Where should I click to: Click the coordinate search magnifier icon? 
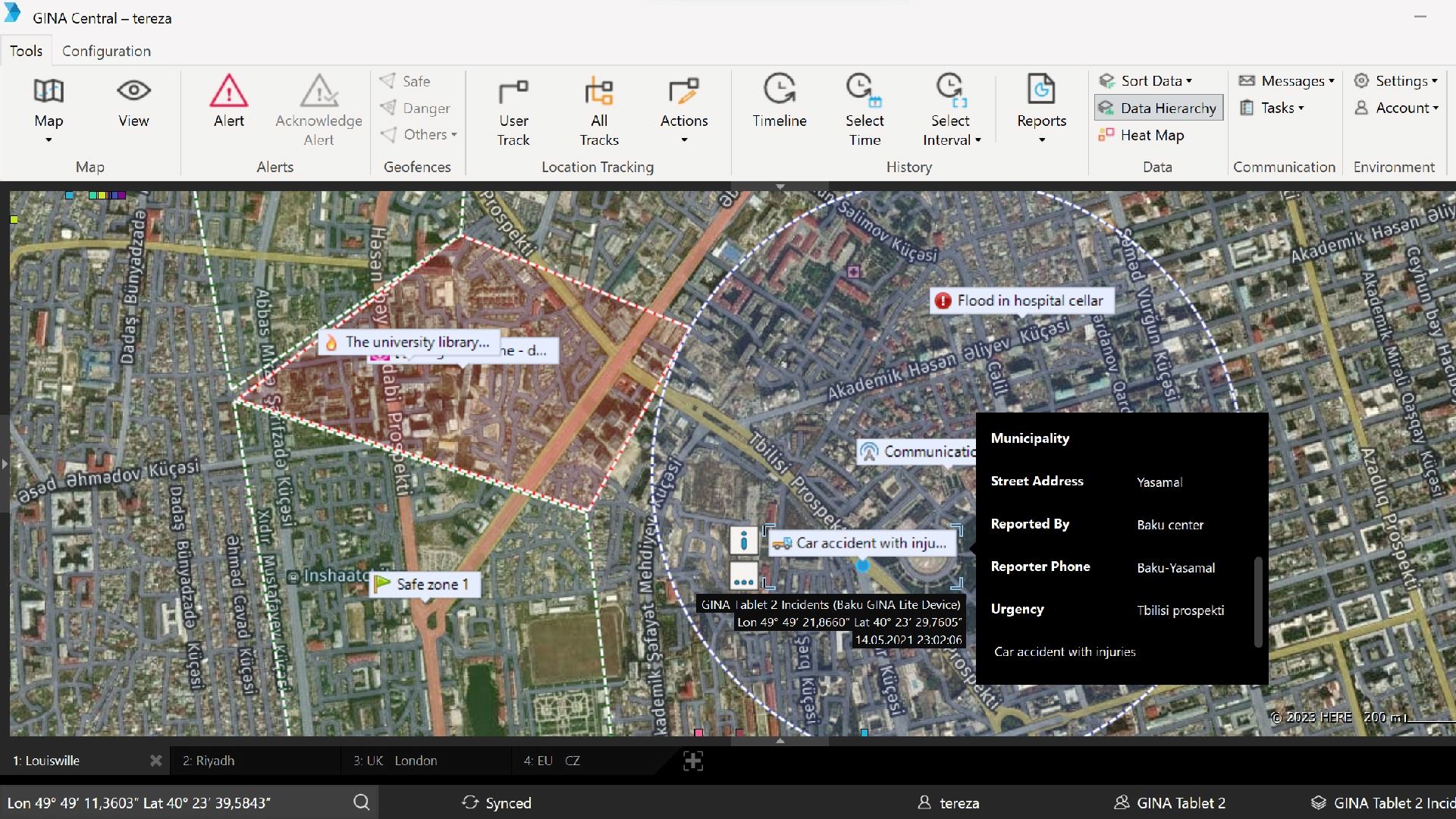coord(362,802)
